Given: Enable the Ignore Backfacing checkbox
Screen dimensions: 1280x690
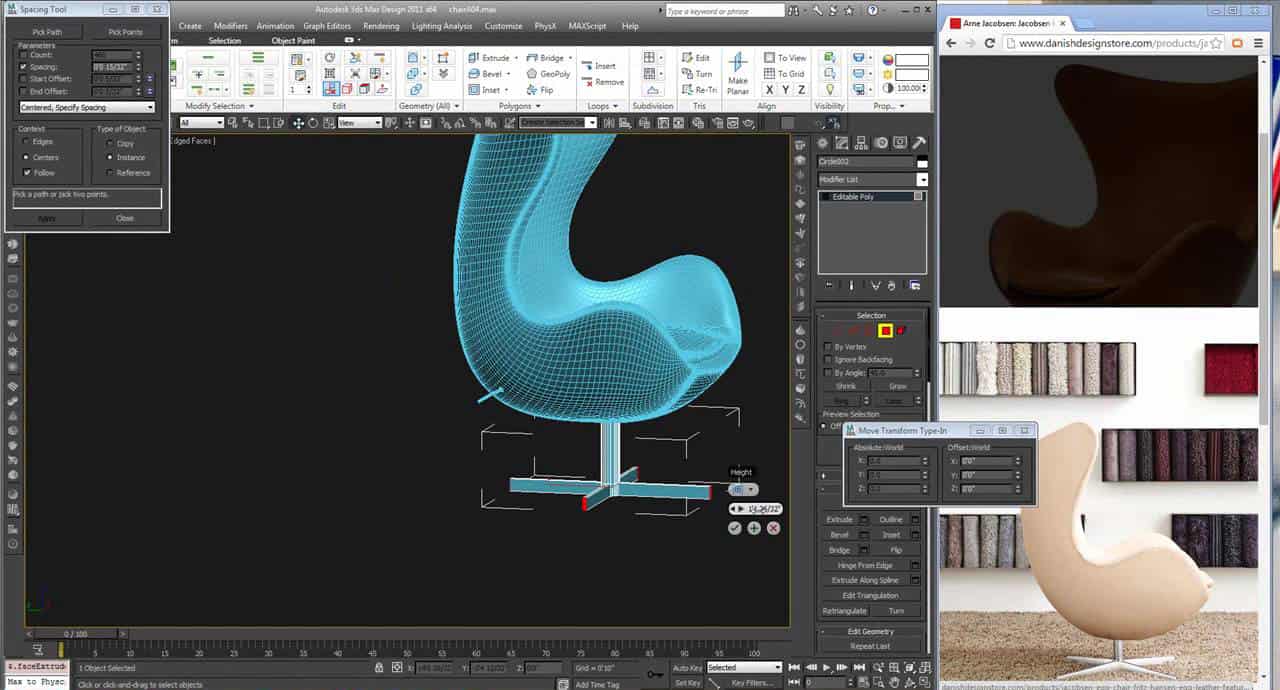Looking at the screenshot, I should tap(827, 359).
